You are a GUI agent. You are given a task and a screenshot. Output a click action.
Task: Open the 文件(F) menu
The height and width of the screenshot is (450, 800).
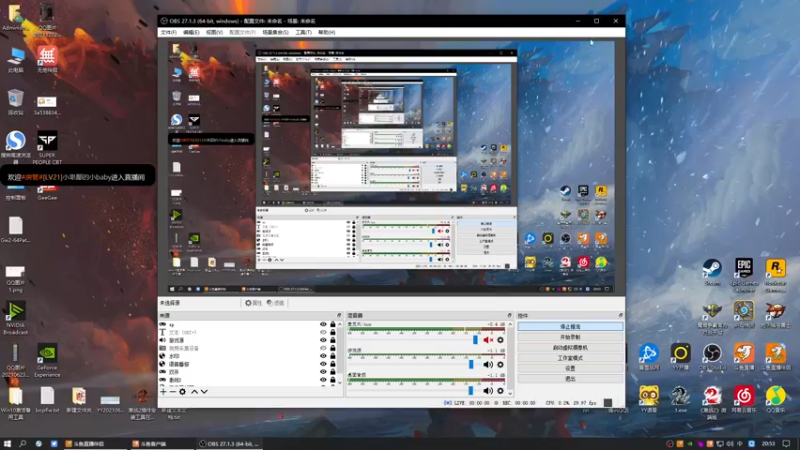(x=168, y=32)
